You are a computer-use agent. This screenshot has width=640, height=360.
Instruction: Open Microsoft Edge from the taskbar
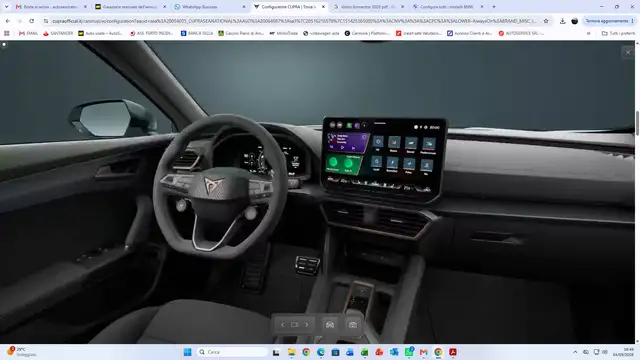click(x=321, y=352)
